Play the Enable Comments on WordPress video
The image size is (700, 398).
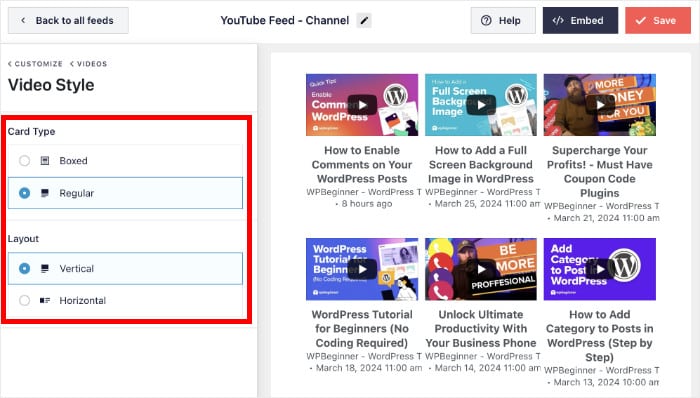click(362, 105)
